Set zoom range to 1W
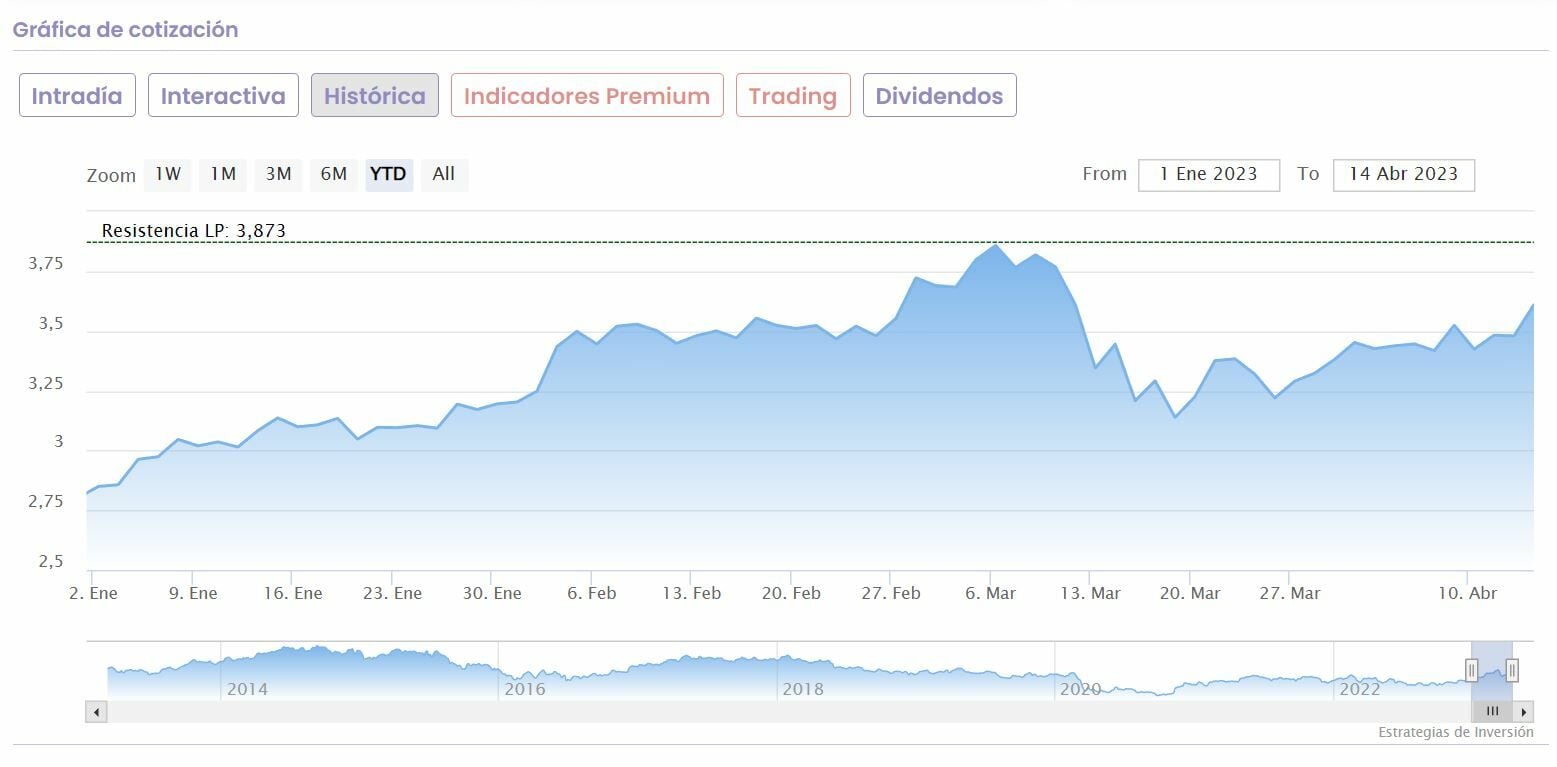Viewport: 1557px width, 767px height. click(168, 174)
